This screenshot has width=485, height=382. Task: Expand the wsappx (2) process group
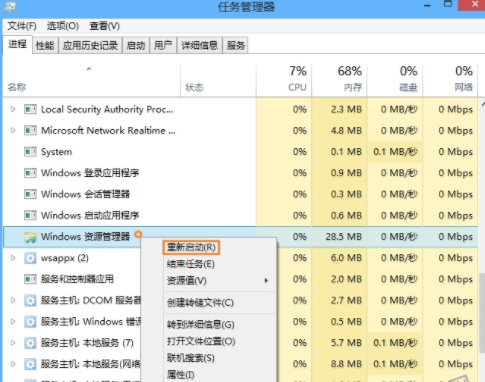[13, 258]
